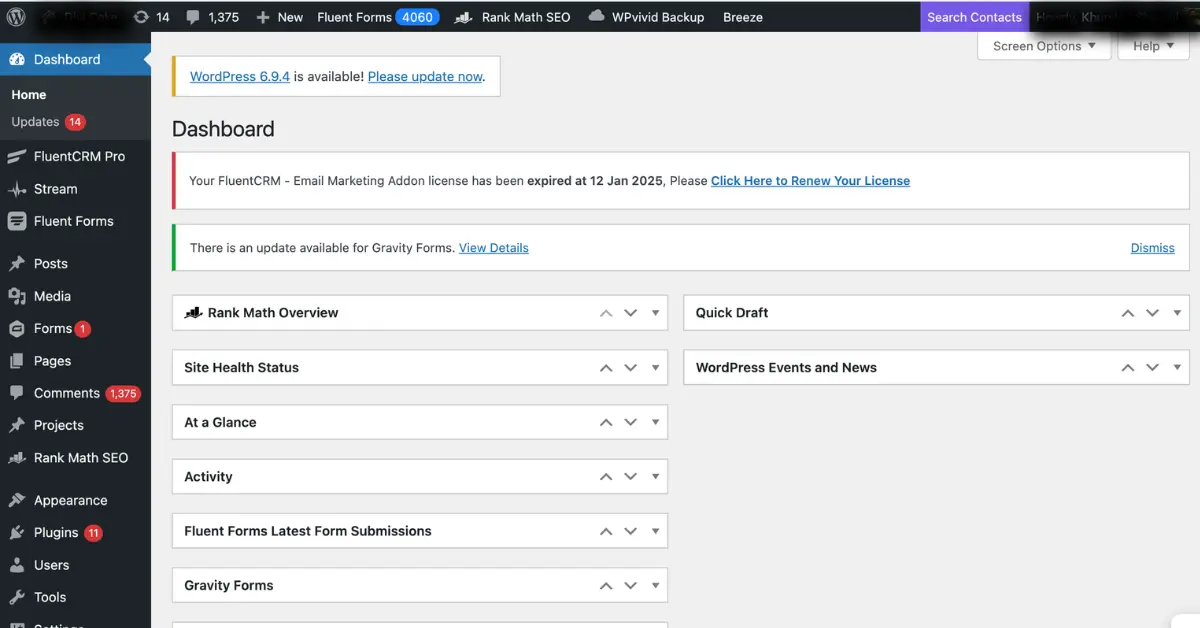Click the Plugins 11 update badge

click(x=93, y=533)
